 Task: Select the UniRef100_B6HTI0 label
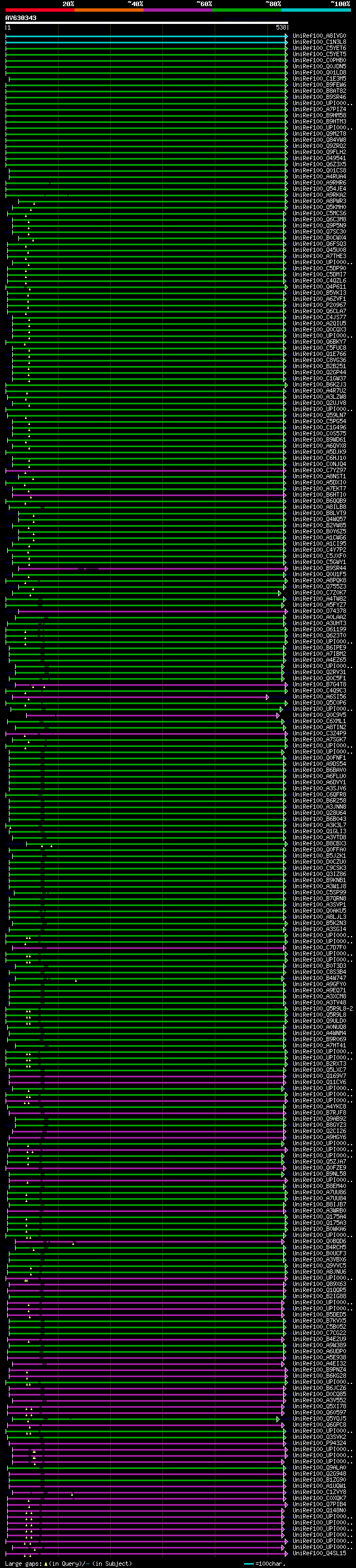(319, 495)
